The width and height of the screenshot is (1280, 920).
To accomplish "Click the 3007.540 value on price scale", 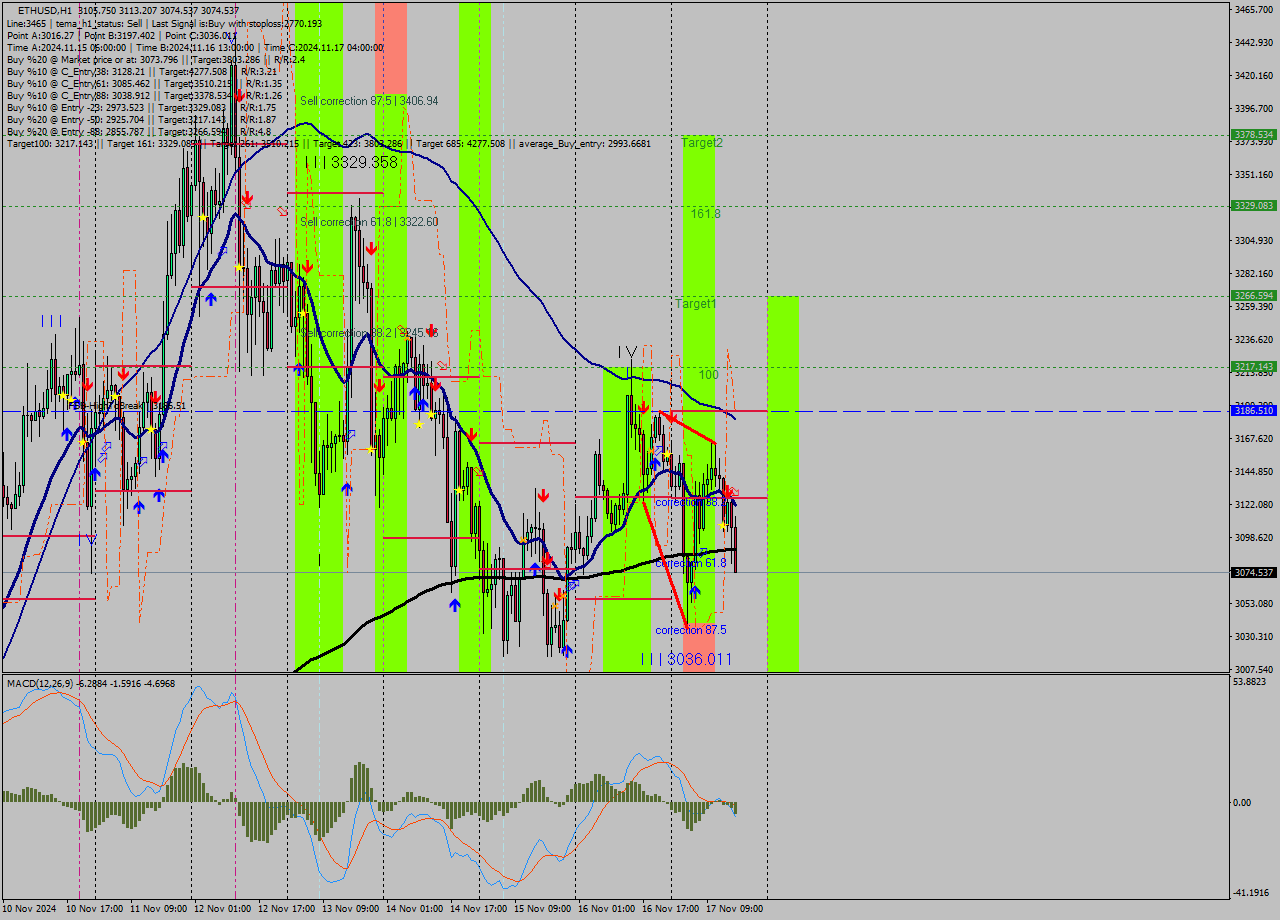I will point(1253,669).
